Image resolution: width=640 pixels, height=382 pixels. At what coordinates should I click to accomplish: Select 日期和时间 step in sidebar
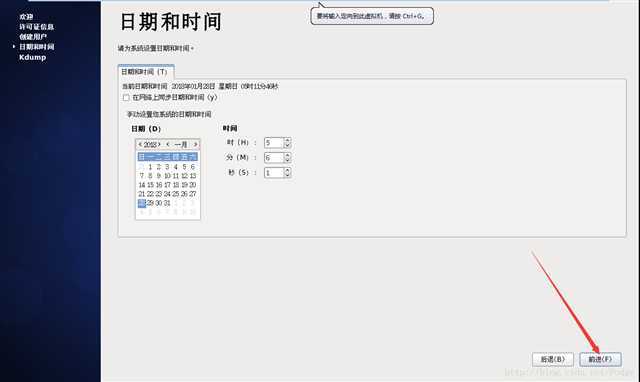36,47
